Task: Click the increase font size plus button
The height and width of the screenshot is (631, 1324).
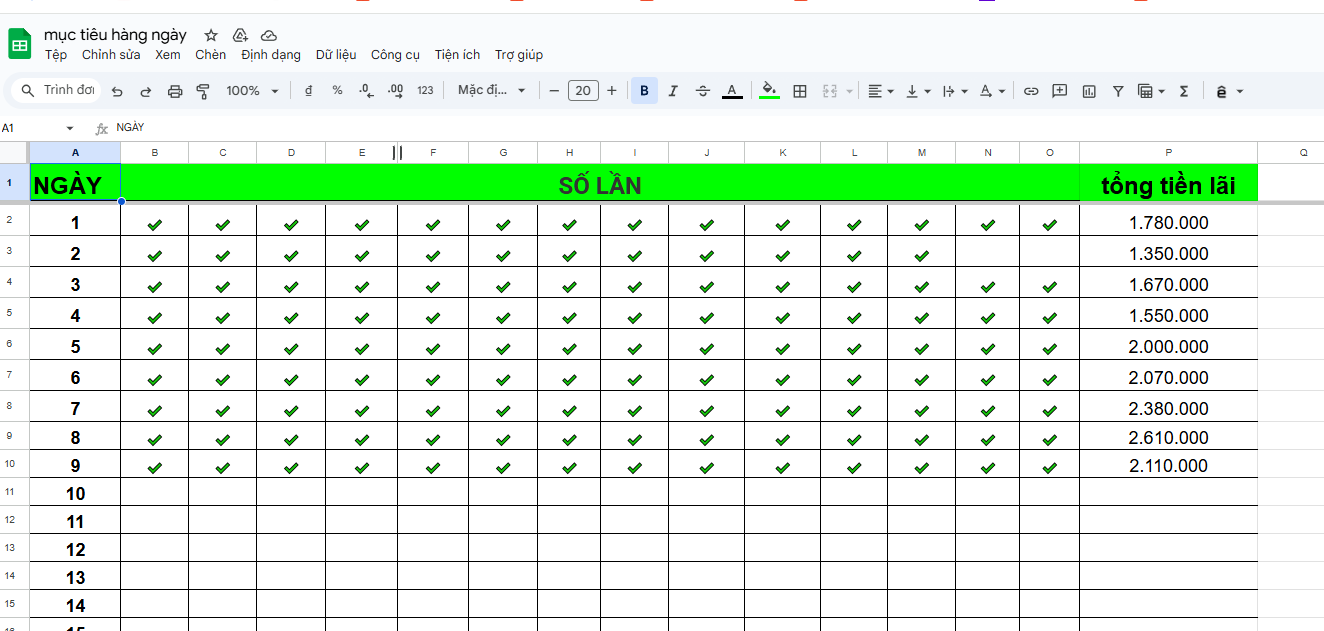Action: click(x=612, y=91)
